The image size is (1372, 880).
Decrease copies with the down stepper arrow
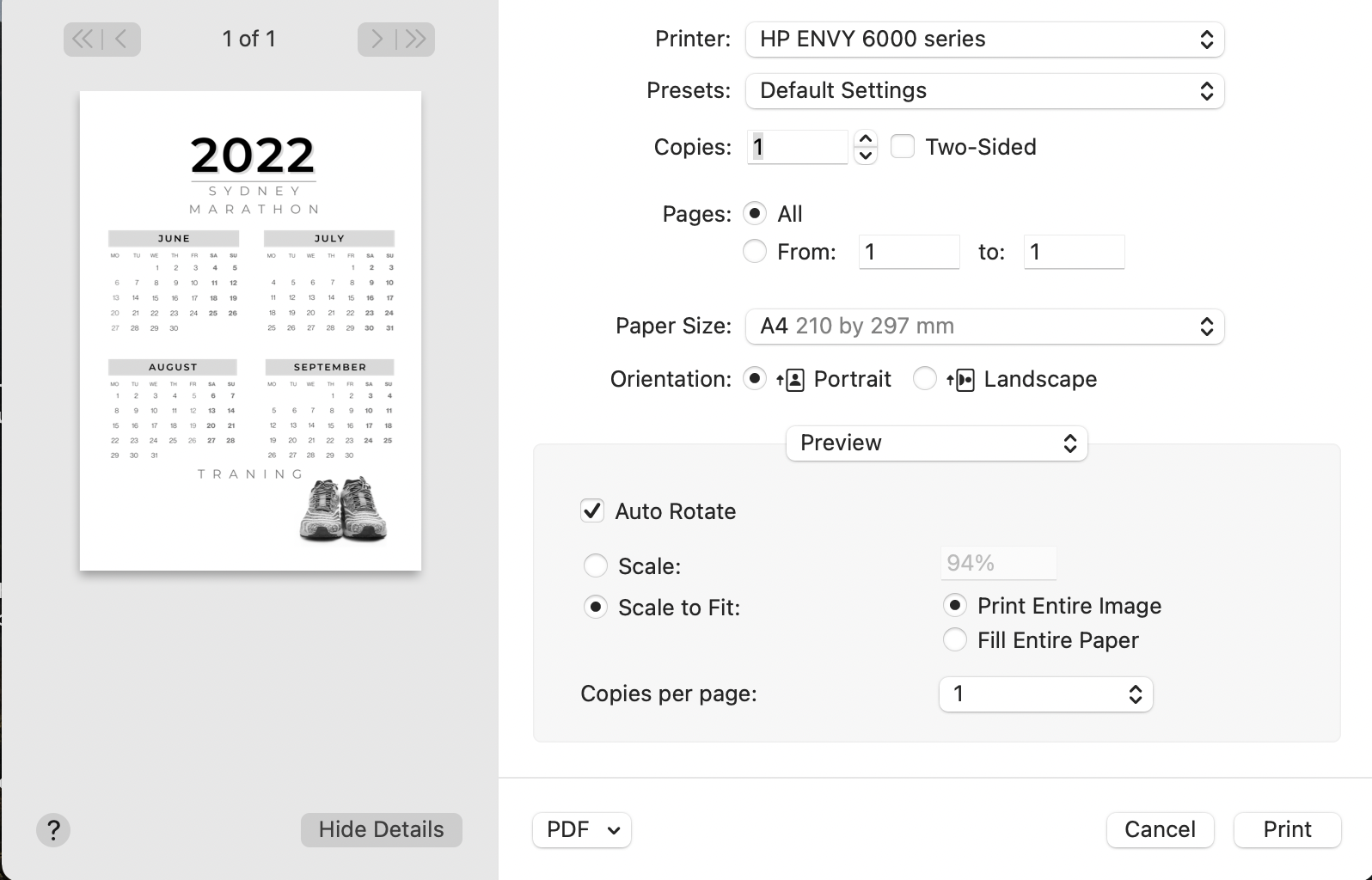[866, 156]
